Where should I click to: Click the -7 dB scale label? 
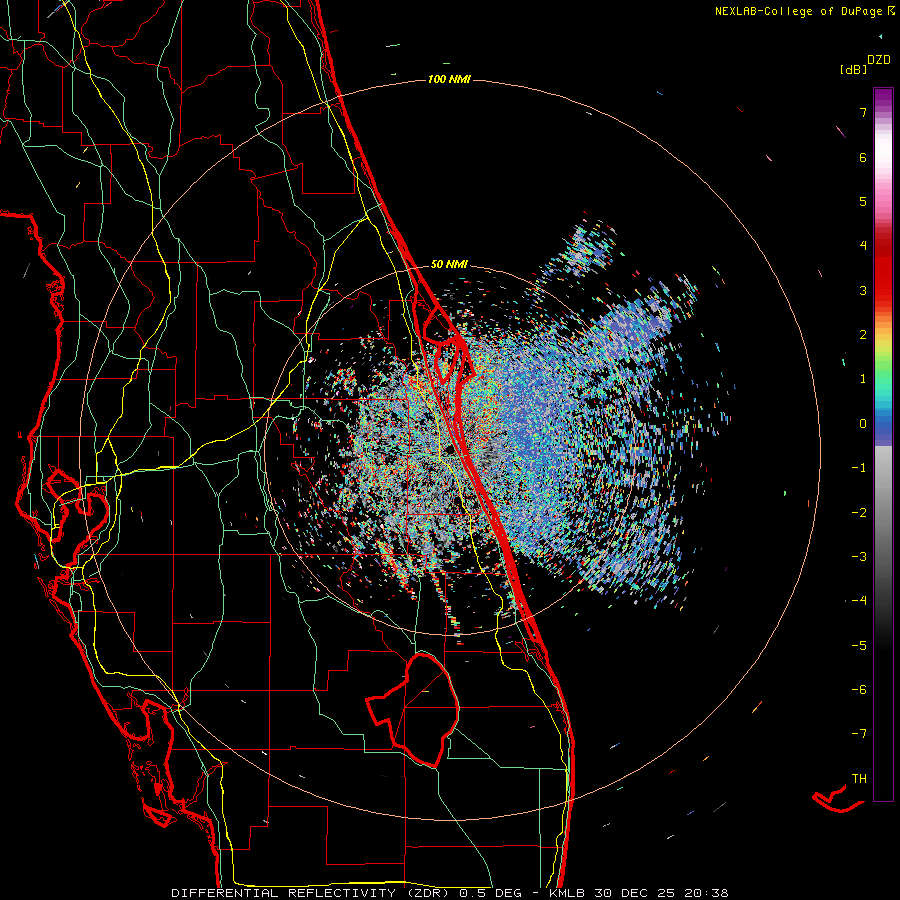point(859,734)
